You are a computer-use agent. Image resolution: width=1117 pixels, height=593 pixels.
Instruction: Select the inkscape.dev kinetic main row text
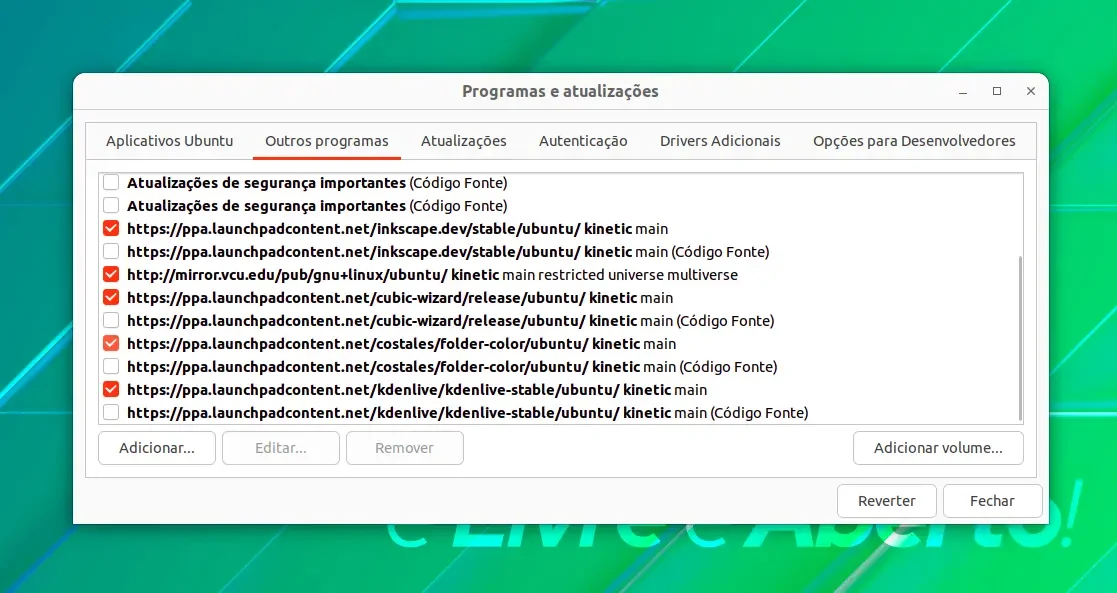pos(398,229)
